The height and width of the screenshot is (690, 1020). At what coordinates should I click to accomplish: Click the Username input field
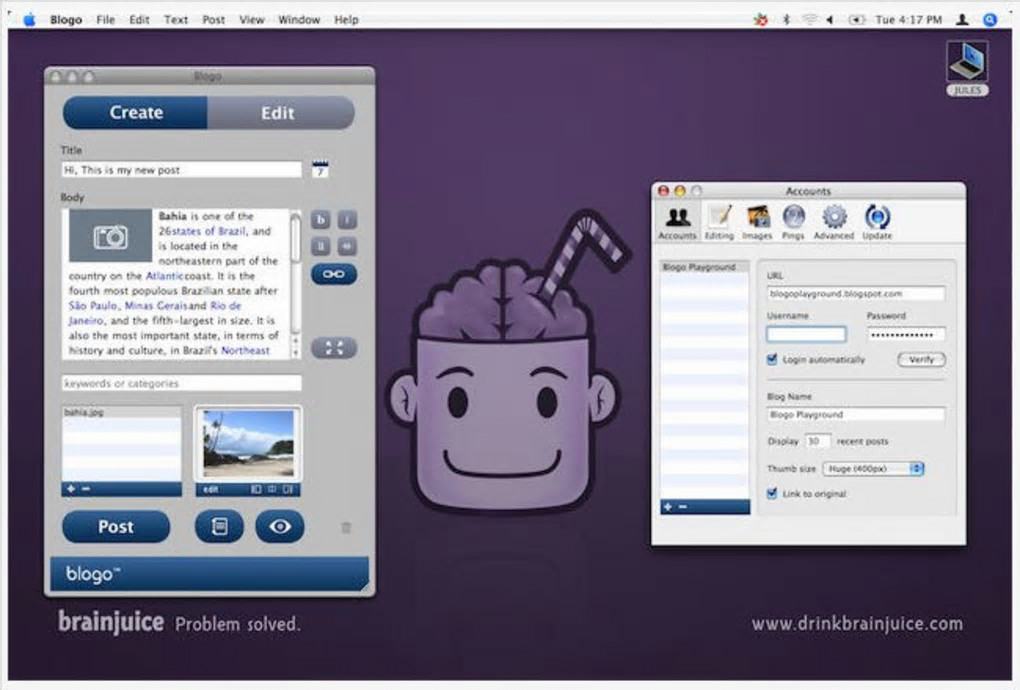click(x=806, y=334)
